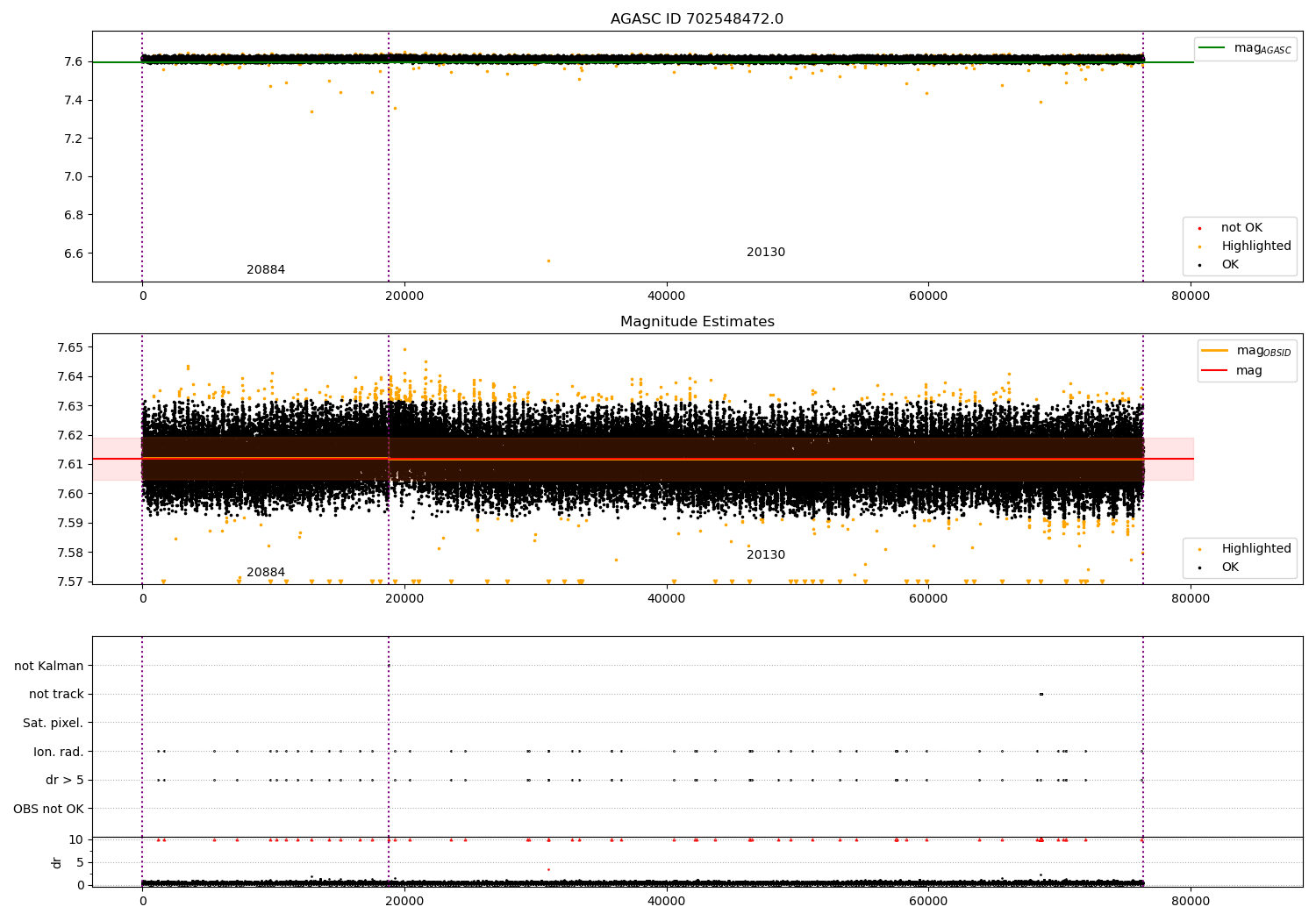Click the 6.6 y-tick on top plot
The image size is (1316, 921).
[73, 254]
